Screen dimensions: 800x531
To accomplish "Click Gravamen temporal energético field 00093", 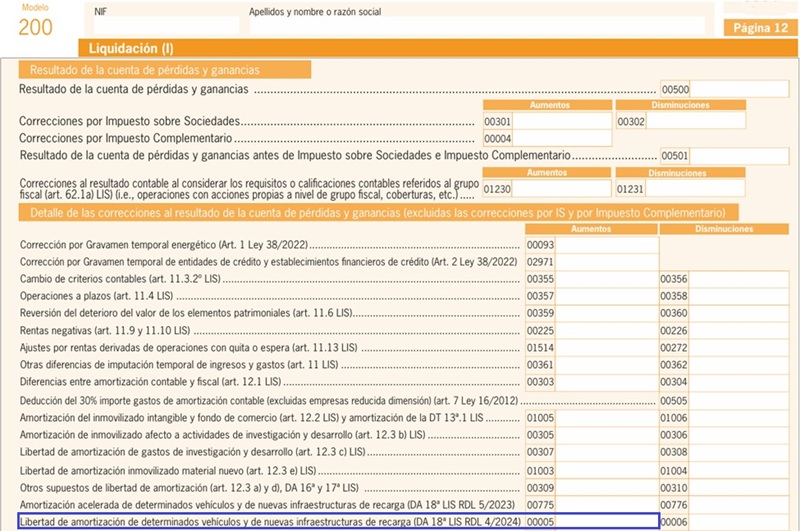I will click(x=607, y=245).
